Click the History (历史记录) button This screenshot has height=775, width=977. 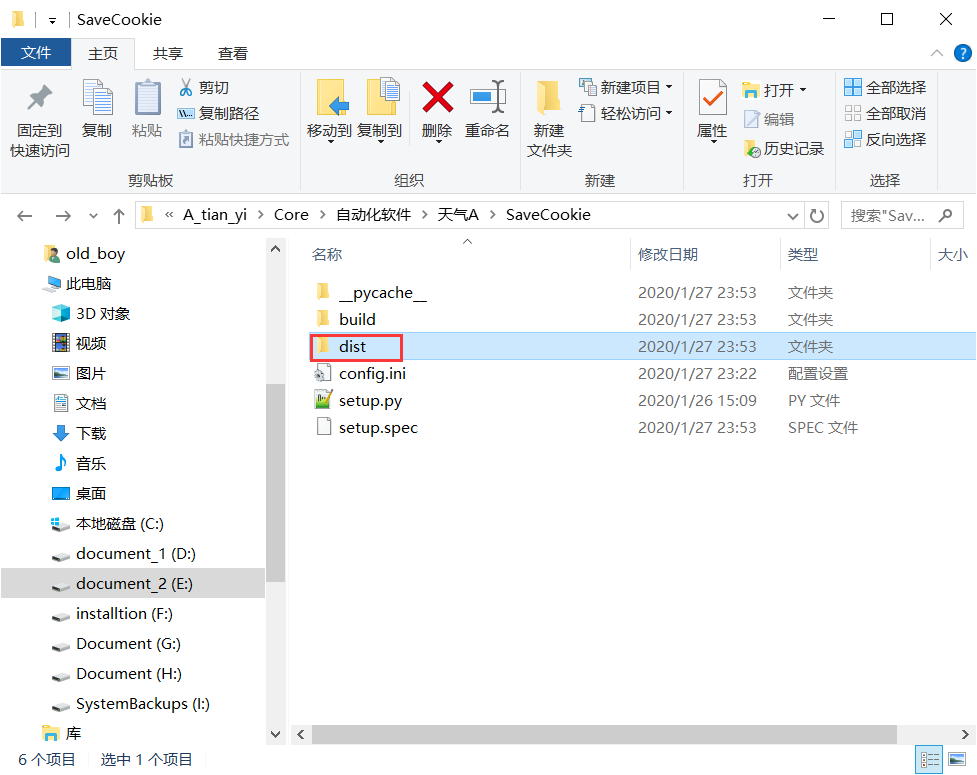click(784, 148)
